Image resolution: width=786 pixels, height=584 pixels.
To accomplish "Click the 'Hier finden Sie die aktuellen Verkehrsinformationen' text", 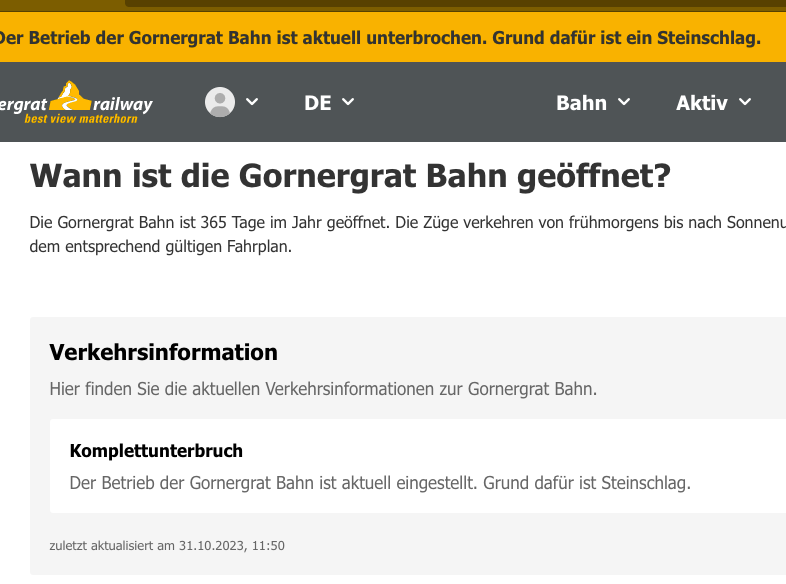I will click(243, 388).
